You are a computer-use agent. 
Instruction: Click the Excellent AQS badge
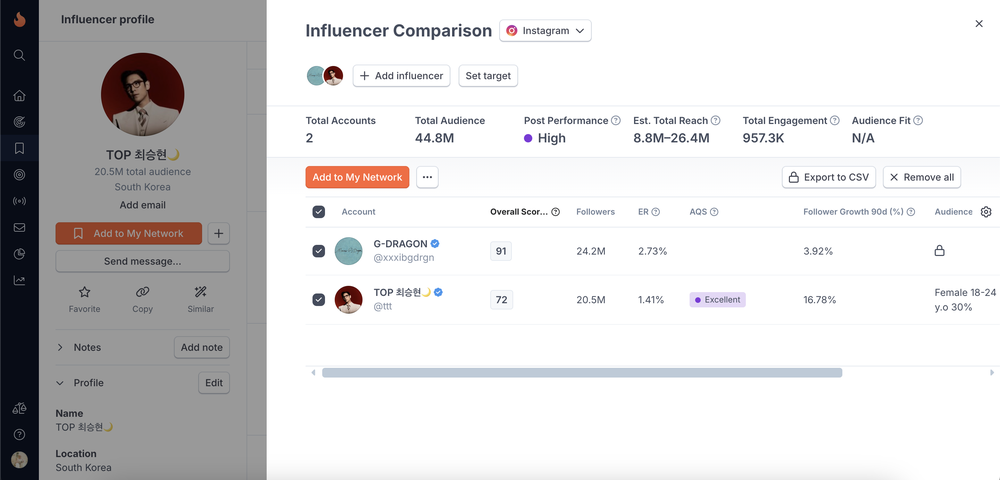[x=717, y=300]
